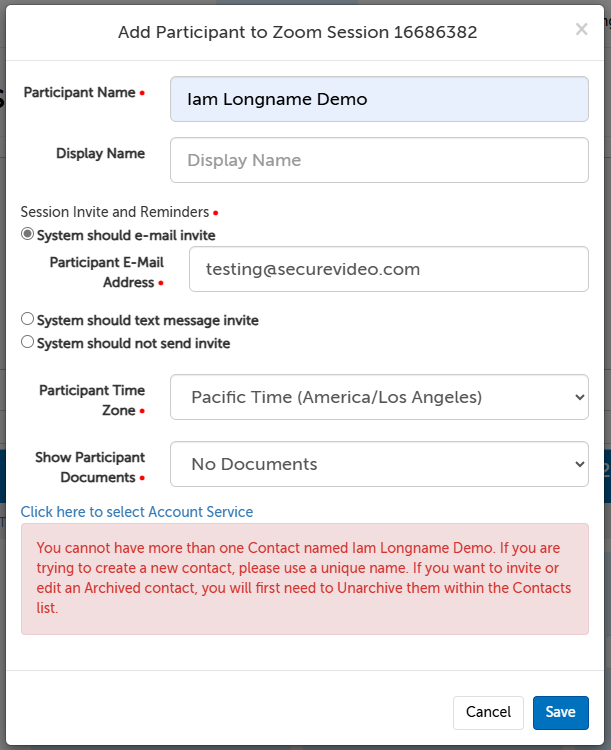This screenshot has height=750, width=611.
Task: Click the 'Session Invite and Reminders' heading
Action: 115,212
